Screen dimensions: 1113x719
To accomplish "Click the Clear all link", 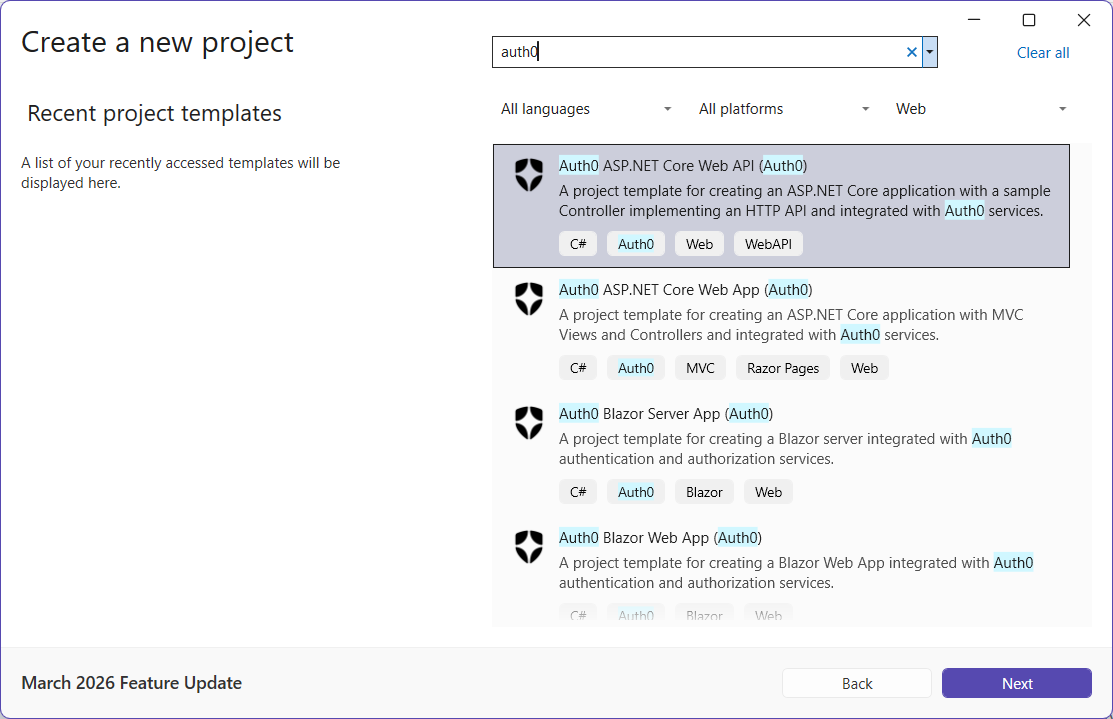I will (1043, 53).
